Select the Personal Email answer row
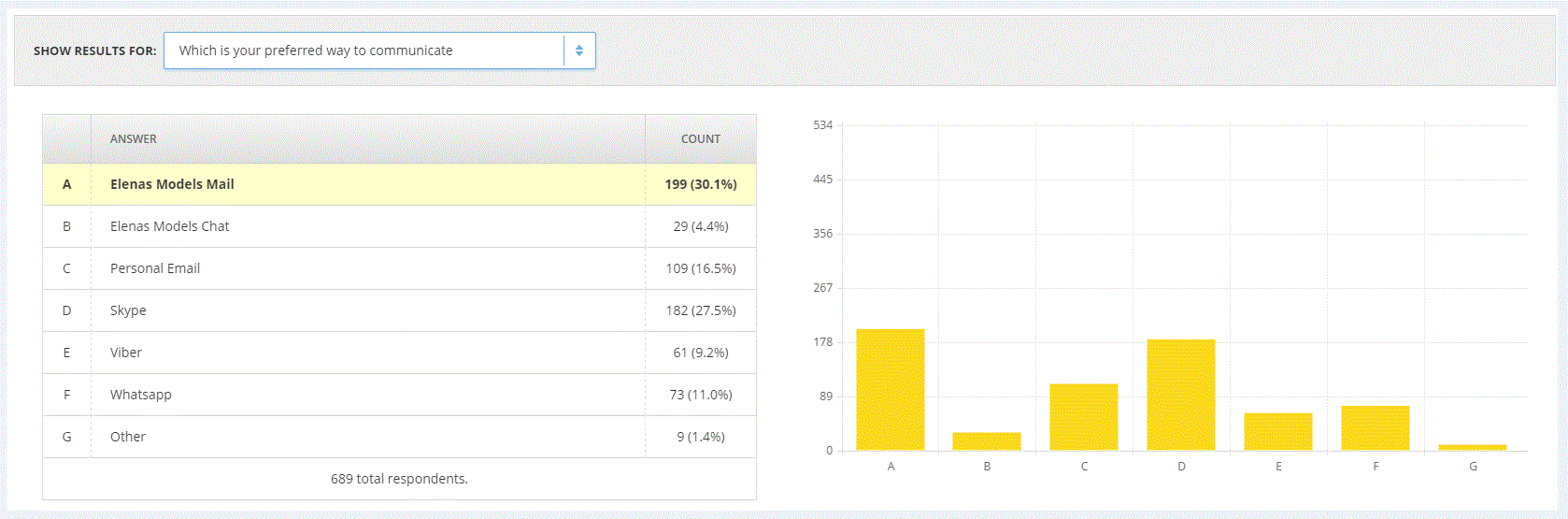The image size is (1568, 519). [x=399, y=268]
